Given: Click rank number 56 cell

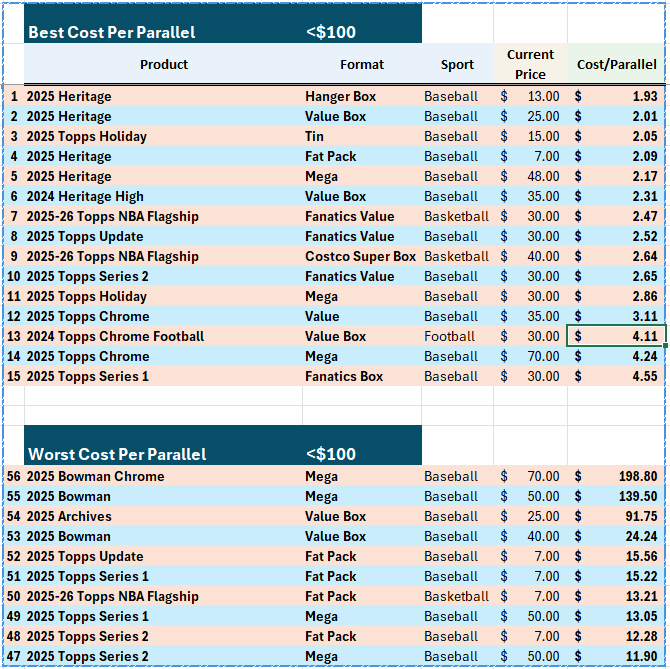Looking at the screenshot, I should 14,476.
